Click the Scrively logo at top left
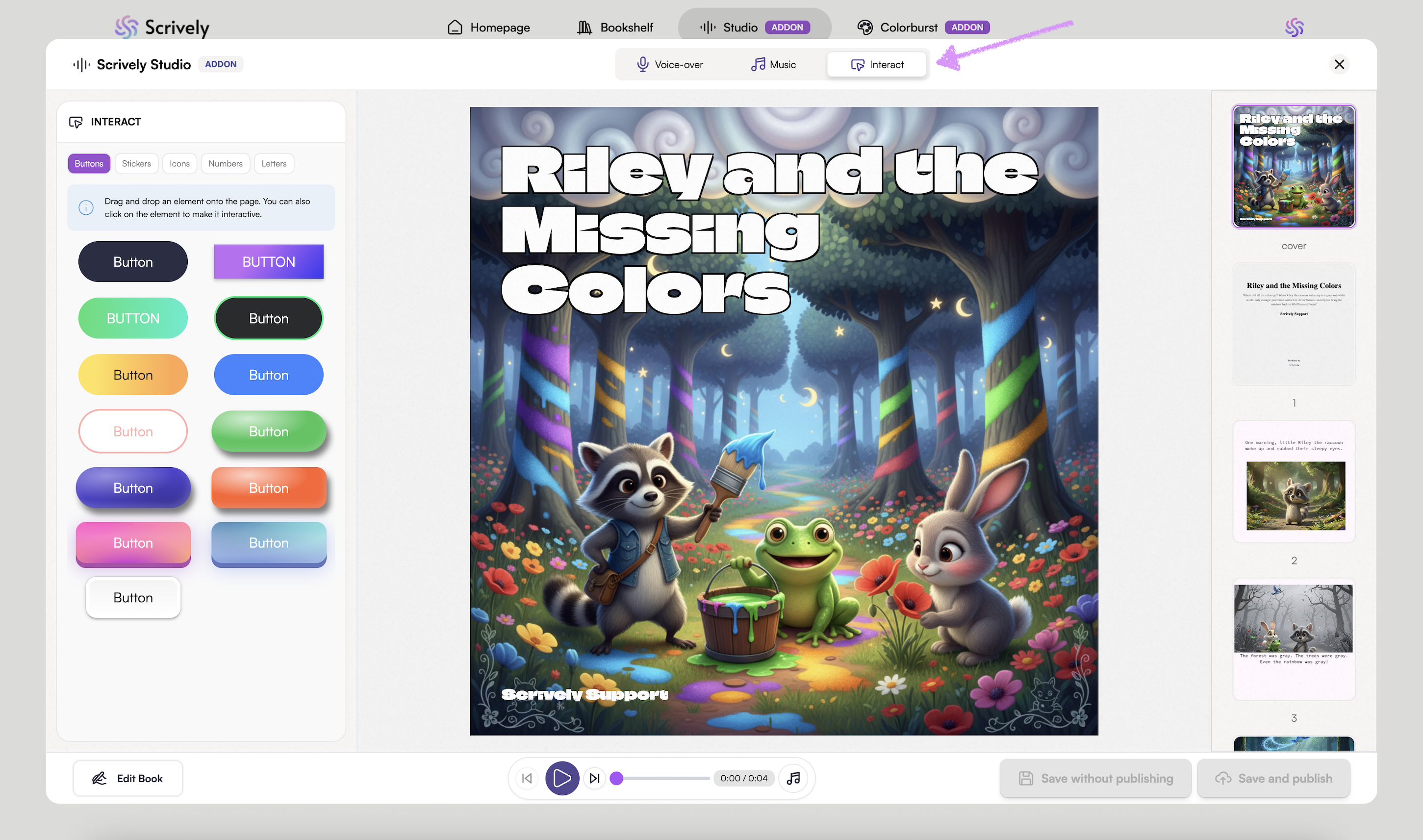Viewport: 1423px width, 840px height. (x=162, y=27)
